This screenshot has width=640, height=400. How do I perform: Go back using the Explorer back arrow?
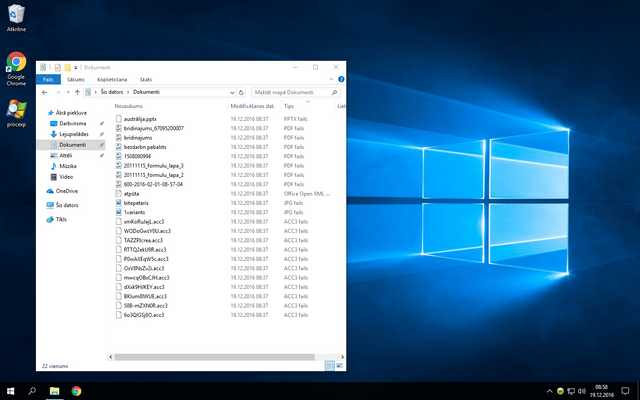pos(44,92)
